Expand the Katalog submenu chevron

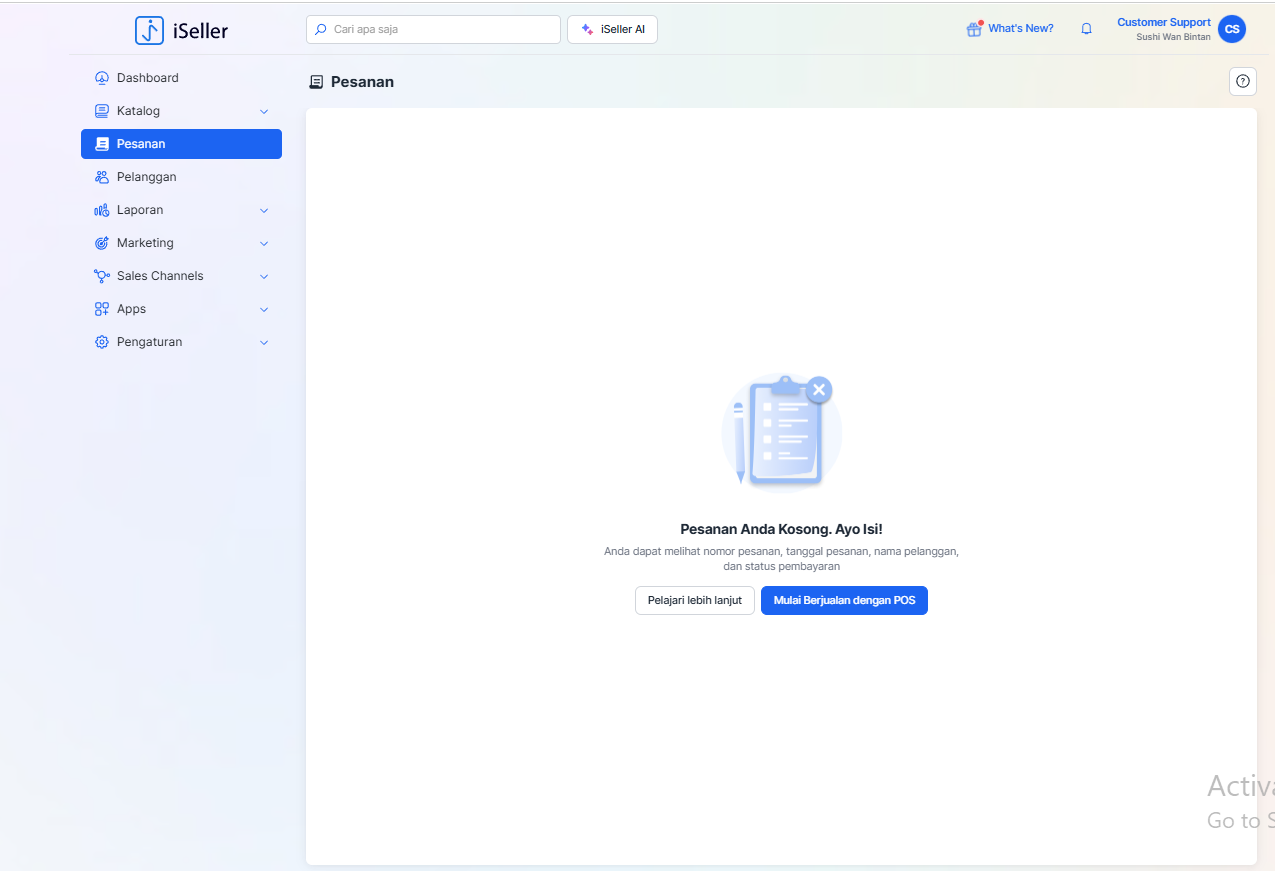click(x=264, y=111)
